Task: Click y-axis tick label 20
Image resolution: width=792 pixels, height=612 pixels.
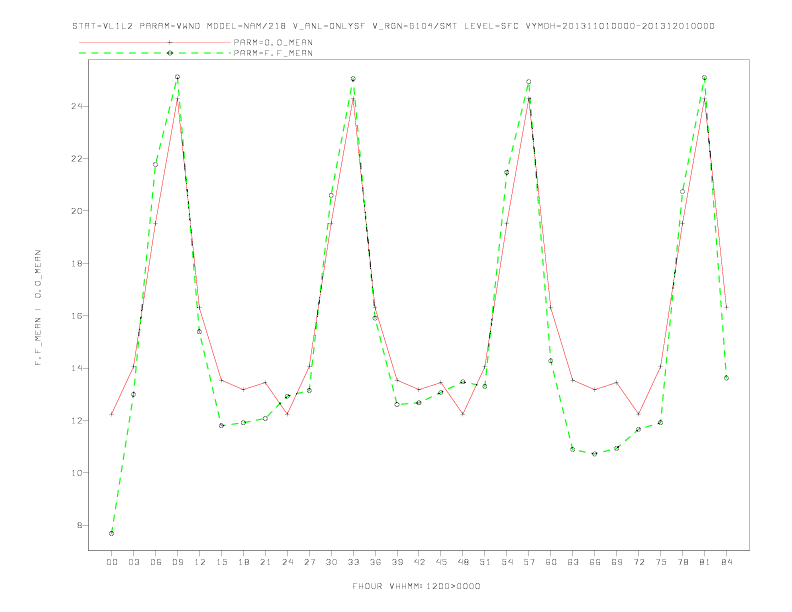Action: pos(77,211)
